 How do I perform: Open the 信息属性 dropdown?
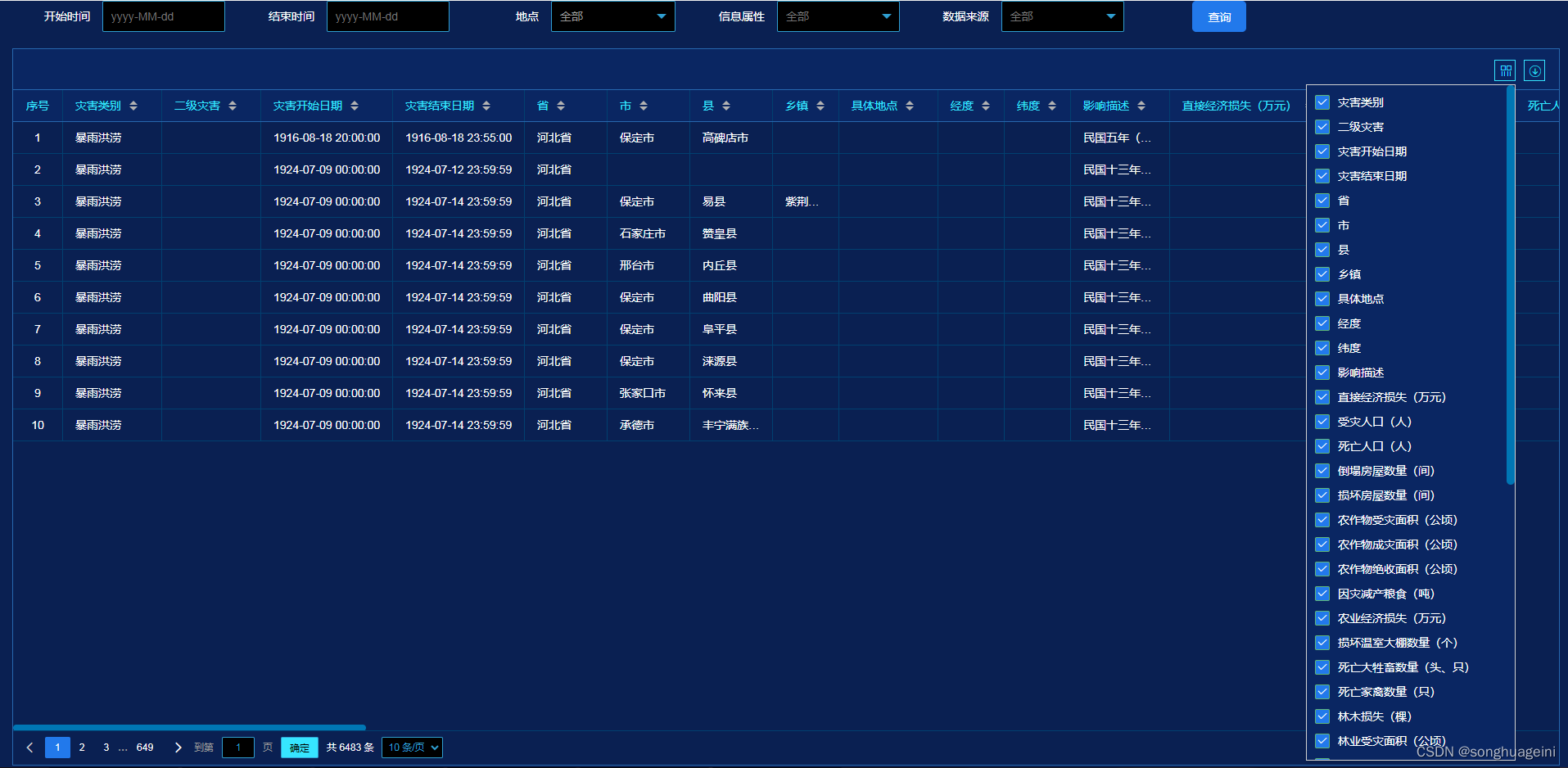pos(838,16)
